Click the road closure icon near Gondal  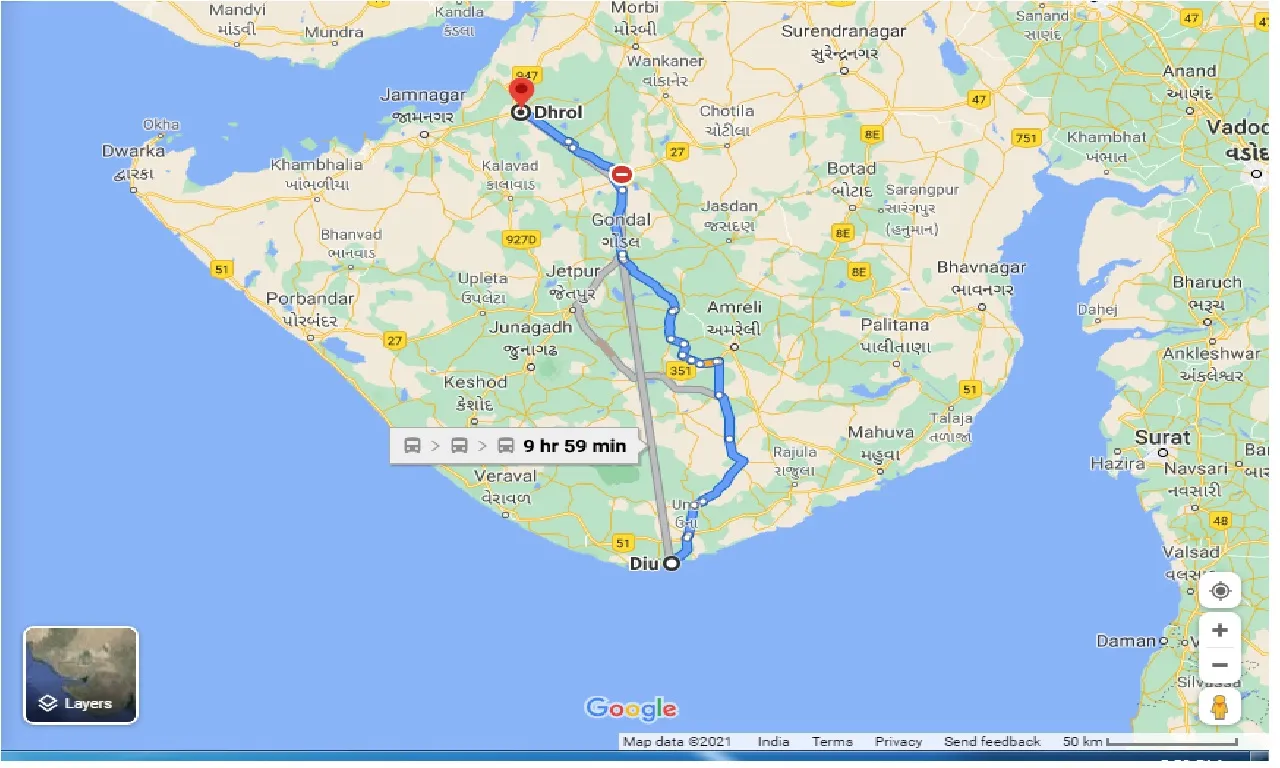[x=621, y=173]
